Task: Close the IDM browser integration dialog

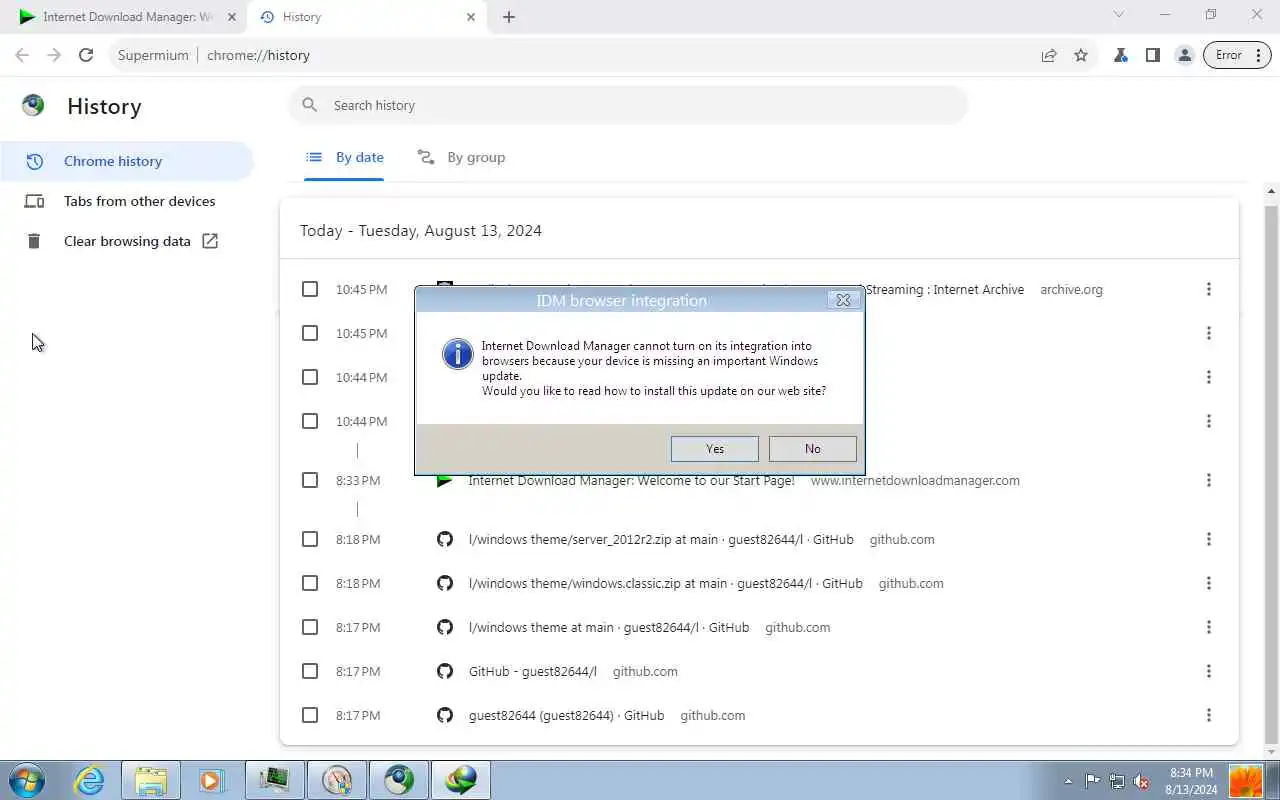Action: 843,300
